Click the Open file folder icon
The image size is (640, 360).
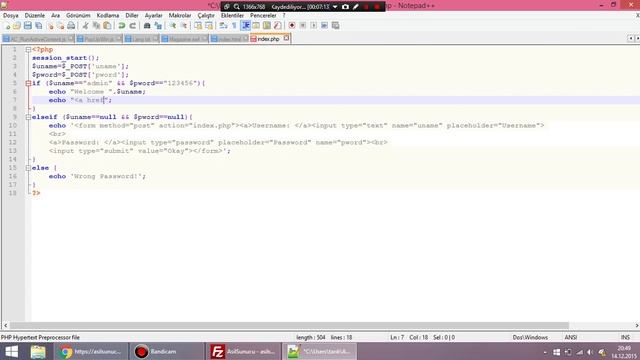[x=17, y=26]
